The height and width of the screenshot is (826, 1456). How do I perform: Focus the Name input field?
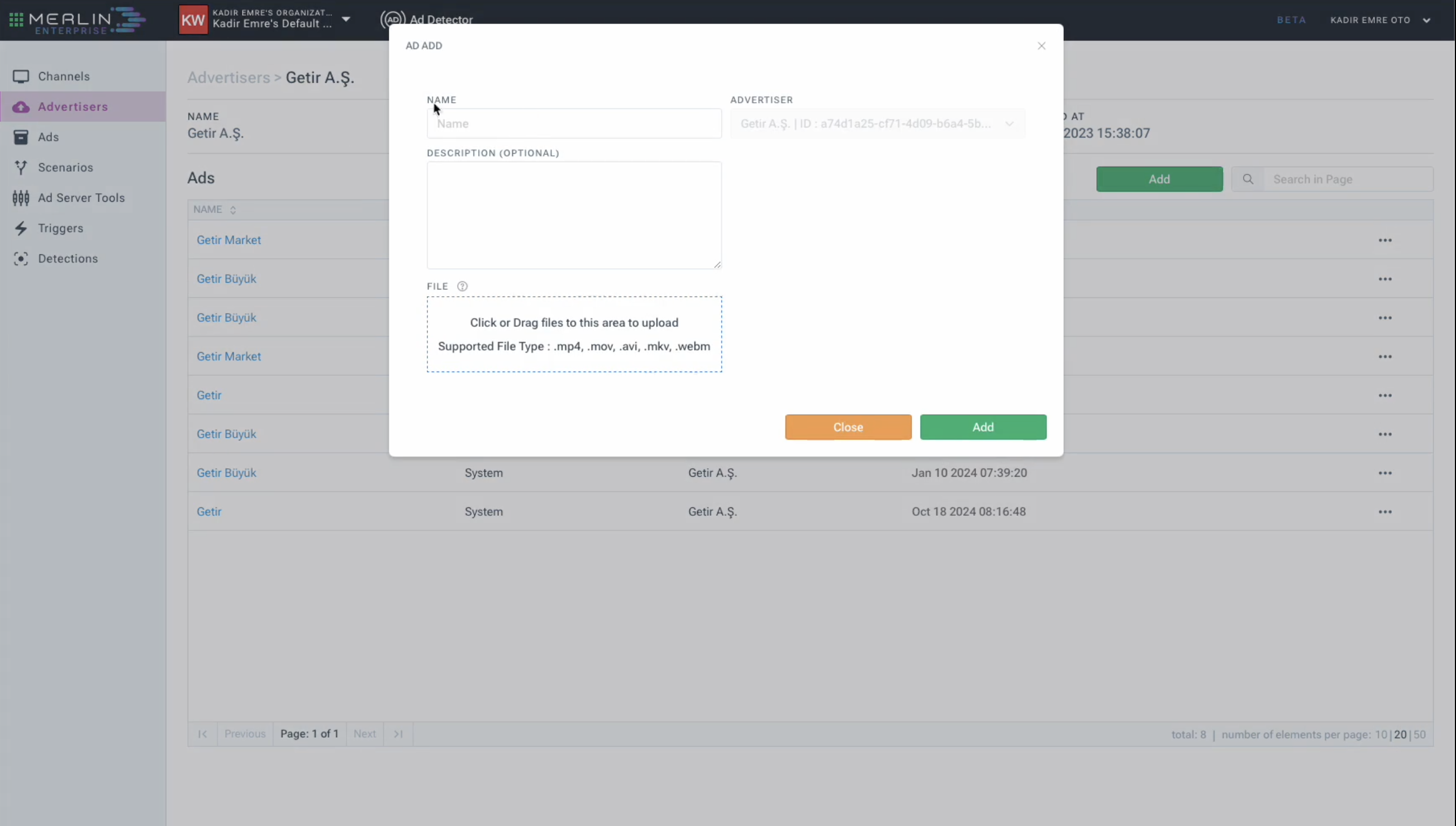click(x=574, y=124)
